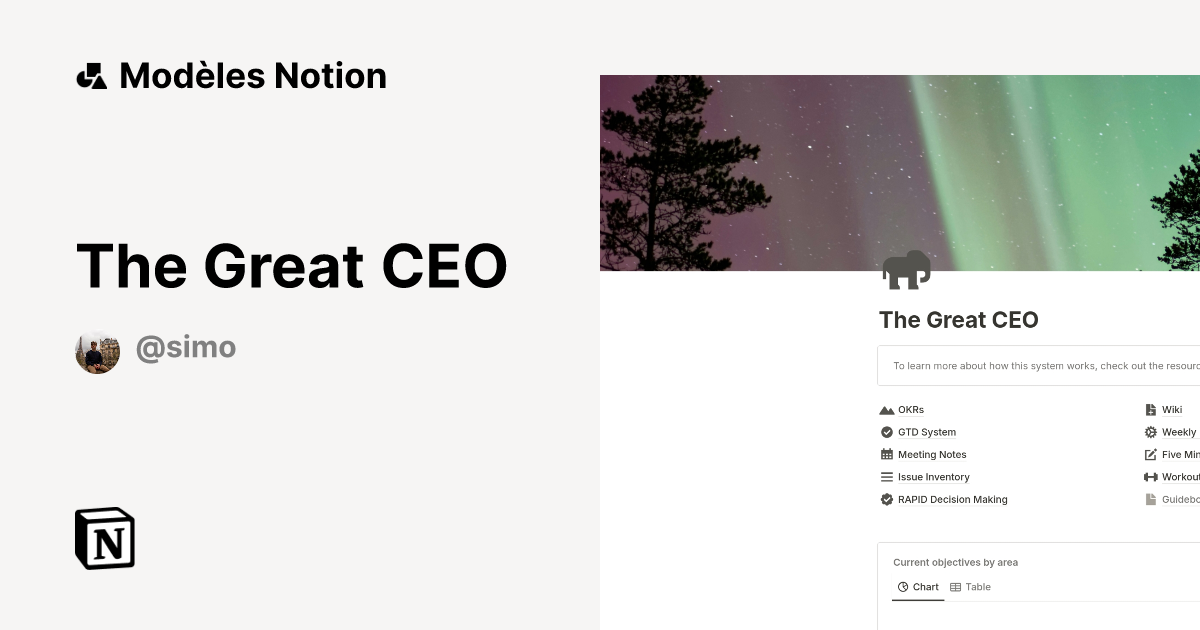The width and height of the screenshot is (1200, 630).
Task: Click the gray page icon for Guidebook
Action: (1150, 499)
